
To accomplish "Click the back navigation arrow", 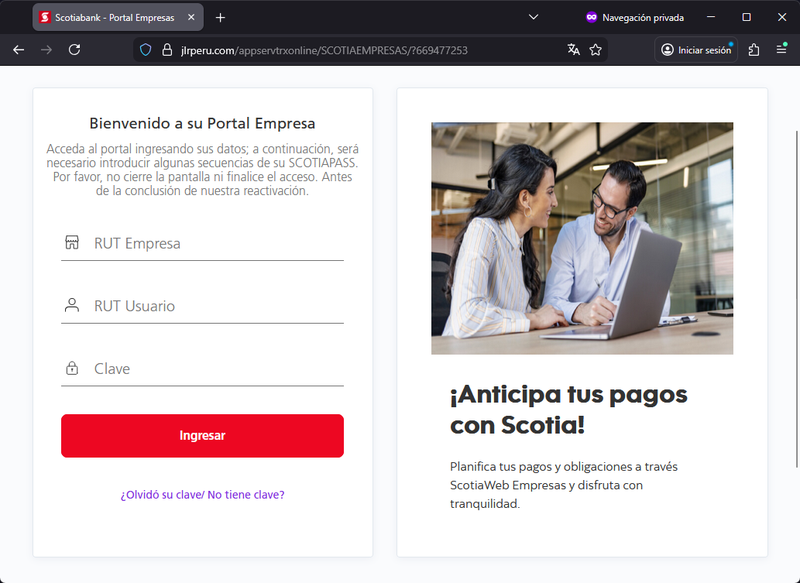I will pos(18,50).
